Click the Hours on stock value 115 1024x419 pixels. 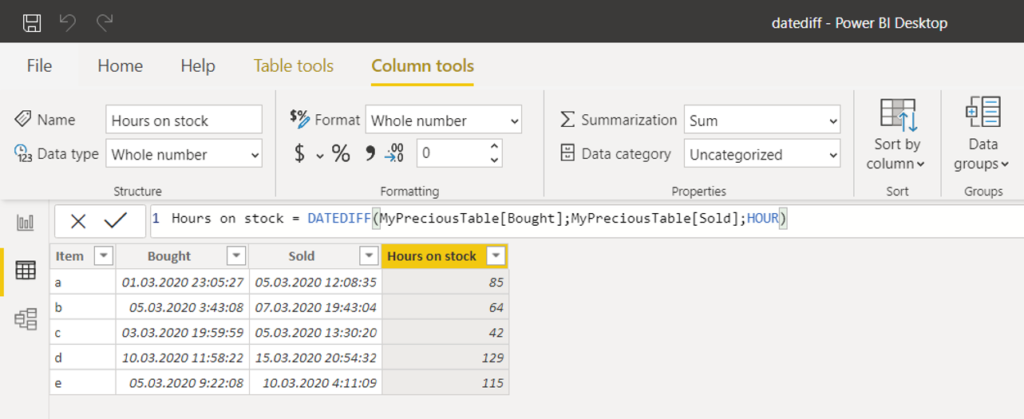[x=445, y=382]
